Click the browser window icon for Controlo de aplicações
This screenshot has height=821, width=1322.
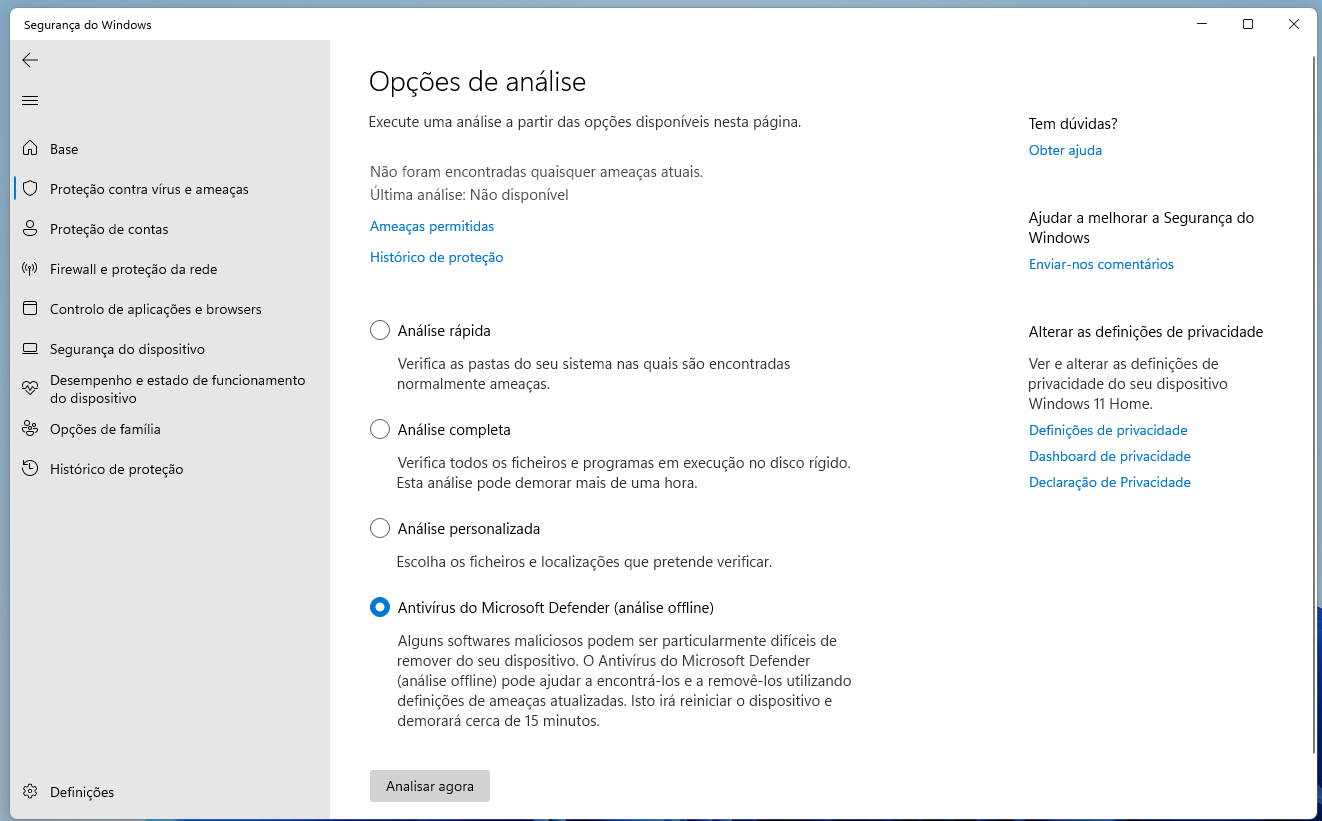(30, 309)
